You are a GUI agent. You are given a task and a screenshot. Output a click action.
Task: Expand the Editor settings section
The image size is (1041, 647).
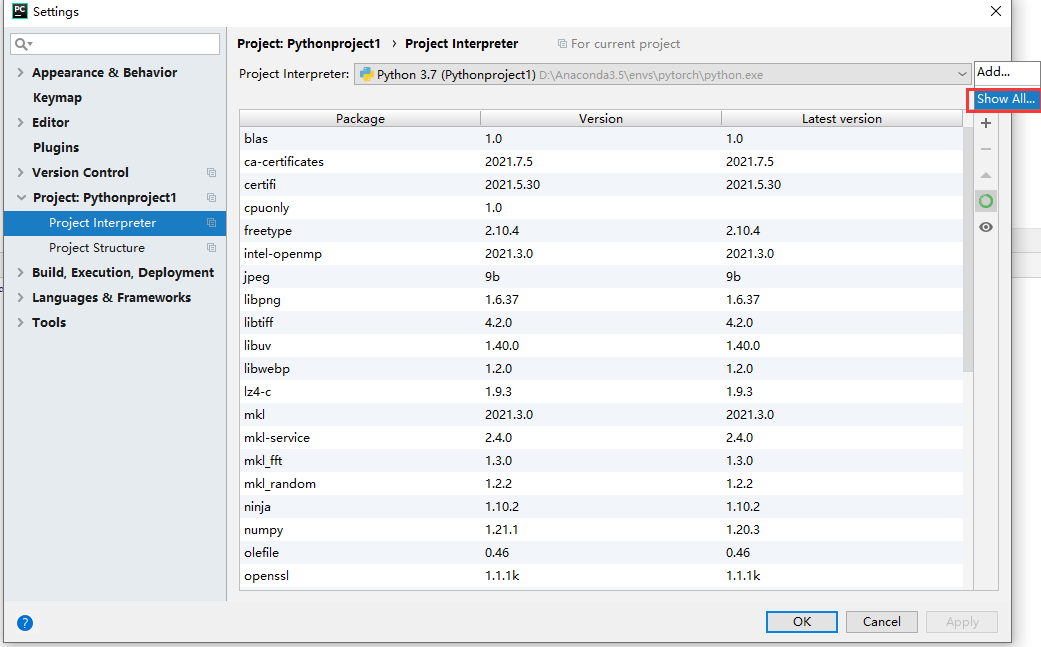point(20,122)
